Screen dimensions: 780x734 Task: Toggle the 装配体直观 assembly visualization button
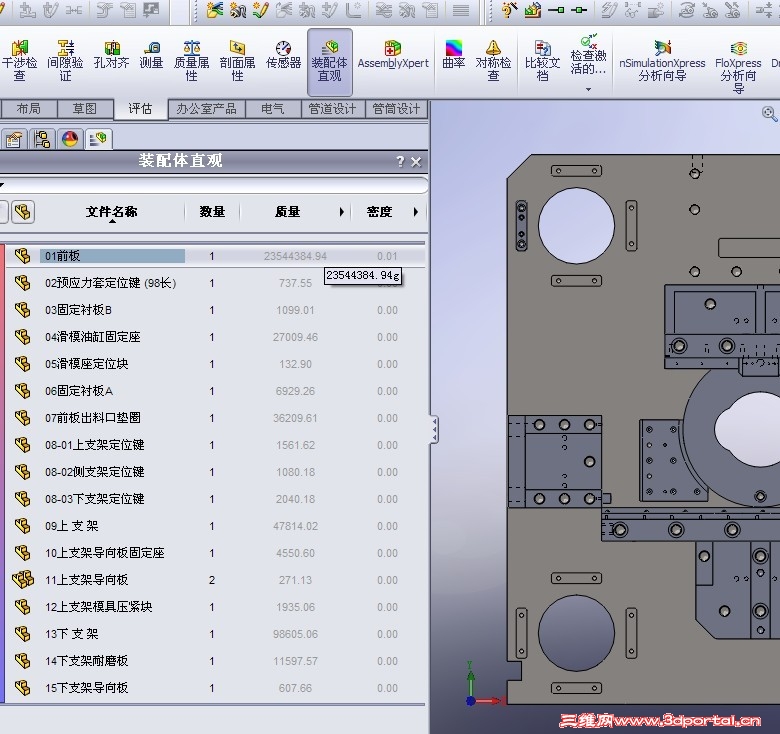click(329, 62)
